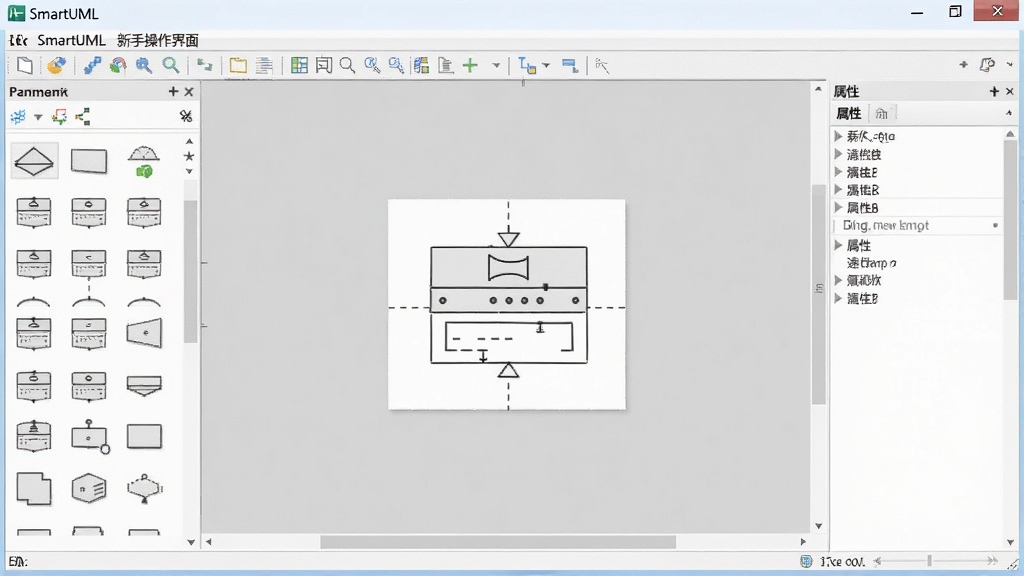The height and width of the screenshot is (576, 1024).
Task: Click the green swap arrows icon
Action: point(205,65)
